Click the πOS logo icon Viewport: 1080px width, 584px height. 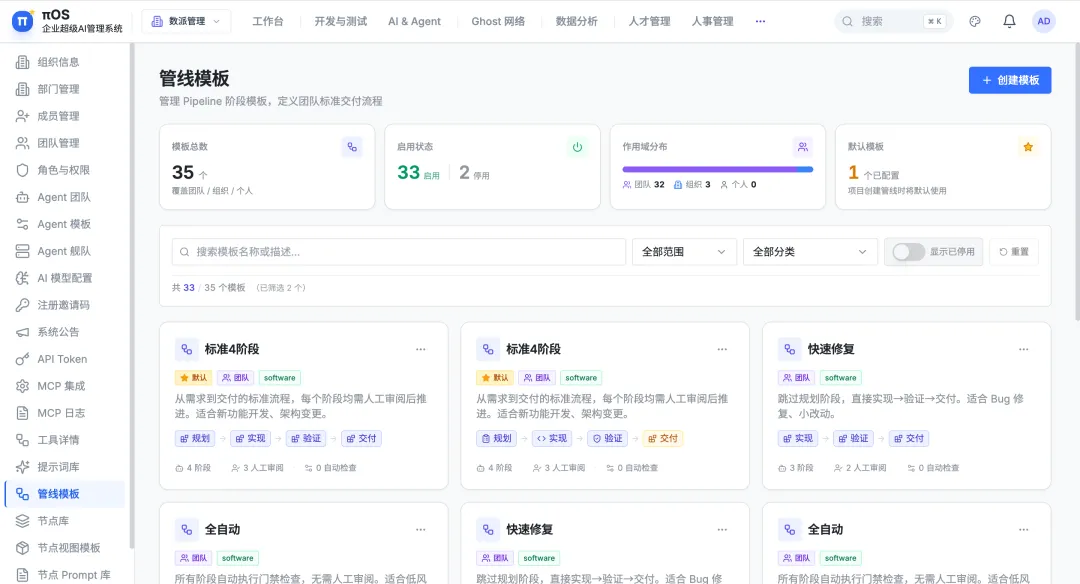[23, 21]
